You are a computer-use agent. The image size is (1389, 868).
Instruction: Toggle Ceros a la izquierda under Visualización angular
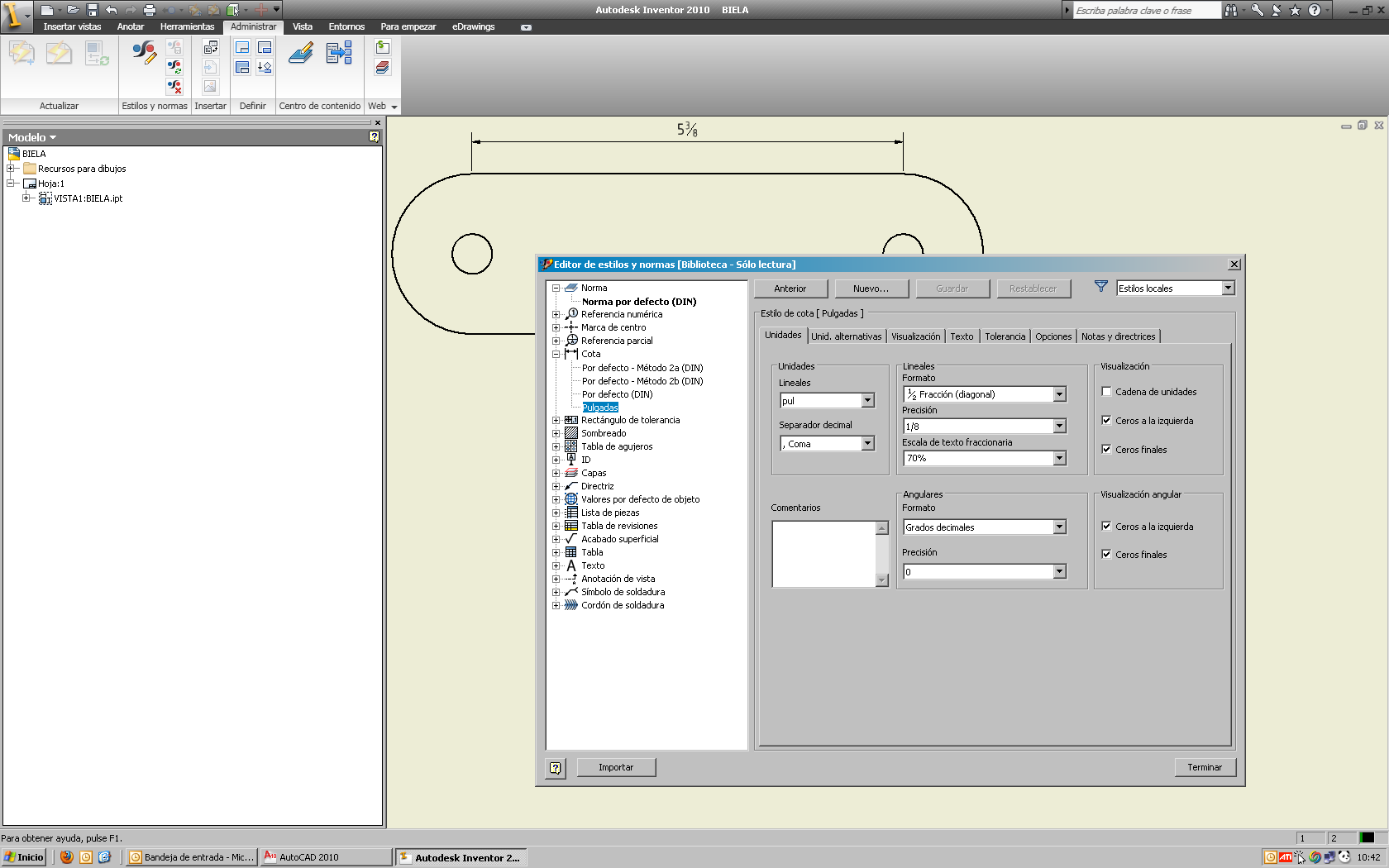point(1106,527)
